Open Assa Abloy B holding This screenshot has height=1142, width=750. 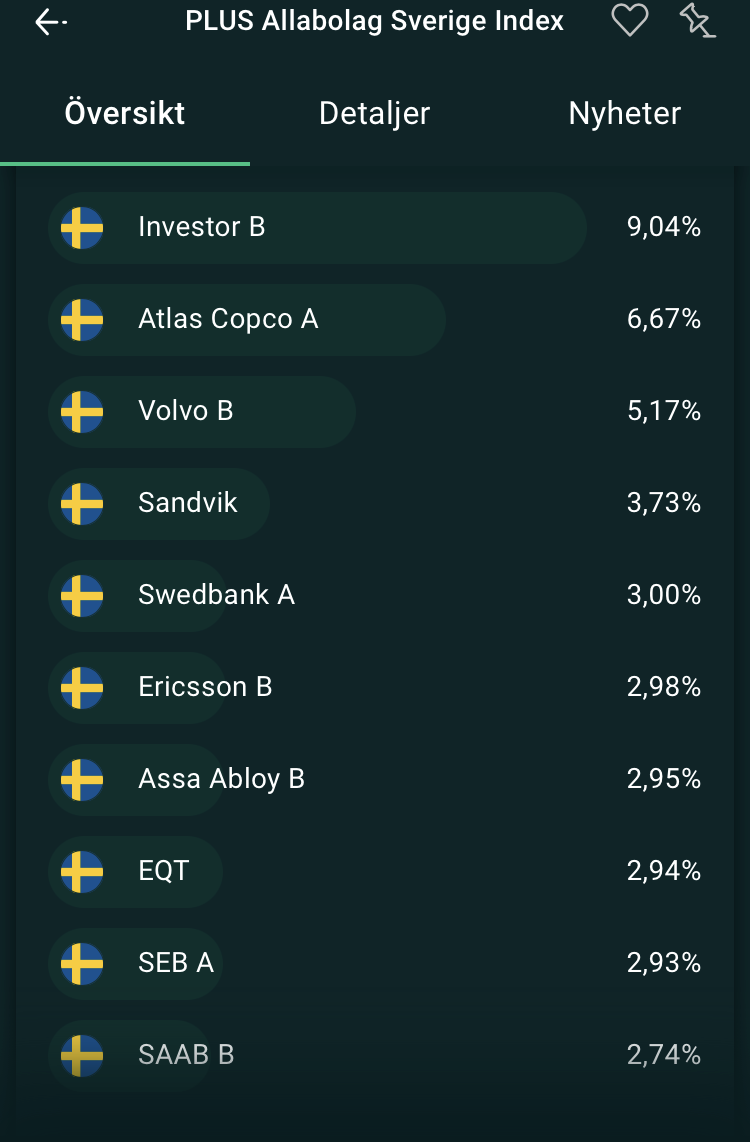(x=221, y=780)
